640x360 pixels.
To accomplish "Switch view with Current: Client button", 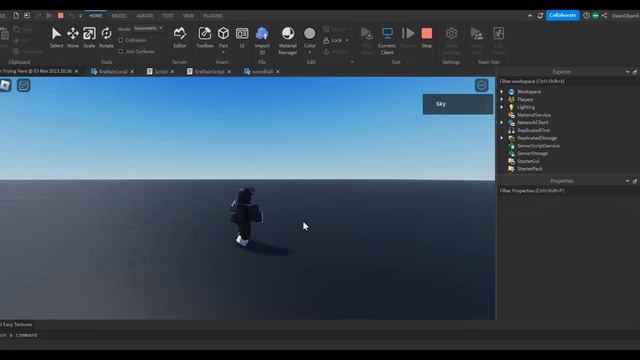I will click(387, 40).
